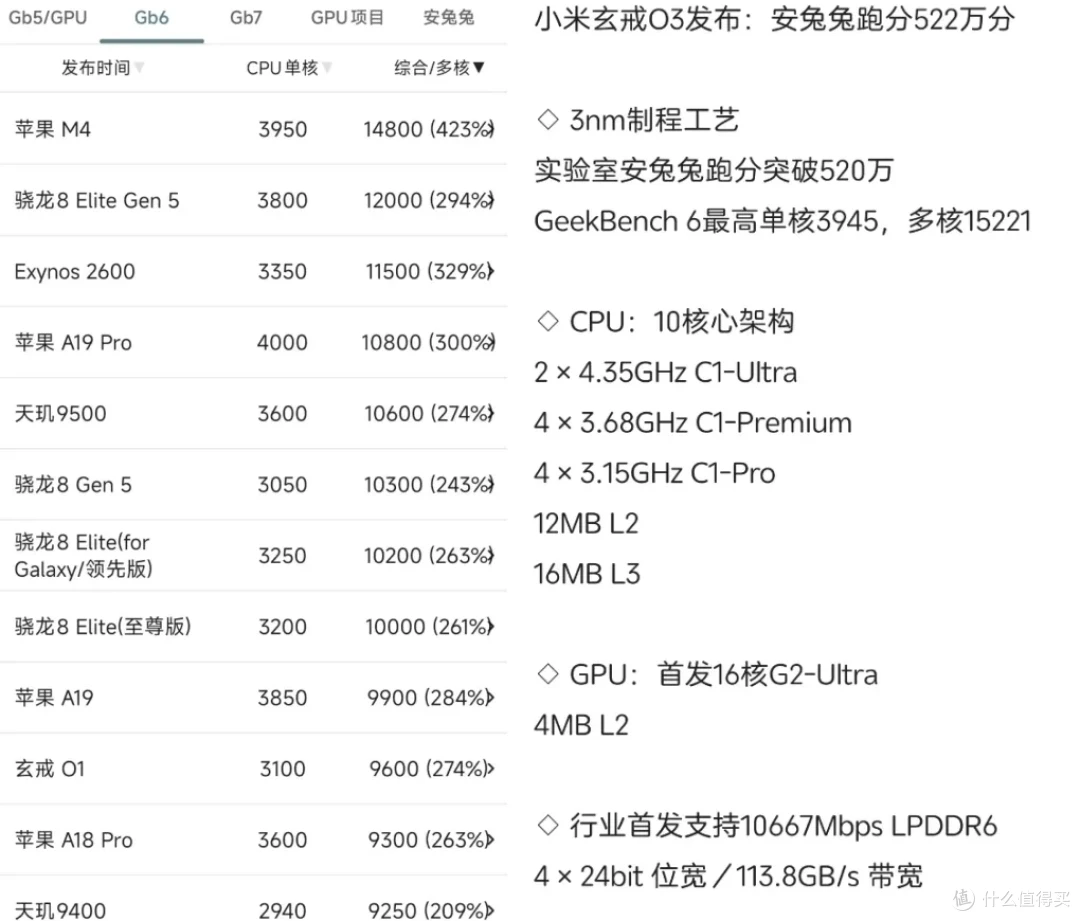Image resolution: width=1080 pixels, height=921 pixels.
Task: Expand the 骁龙8 Elite(for Galaxy/领先版) row arrow
Action: pyautogui.click(x=490, y=555)
